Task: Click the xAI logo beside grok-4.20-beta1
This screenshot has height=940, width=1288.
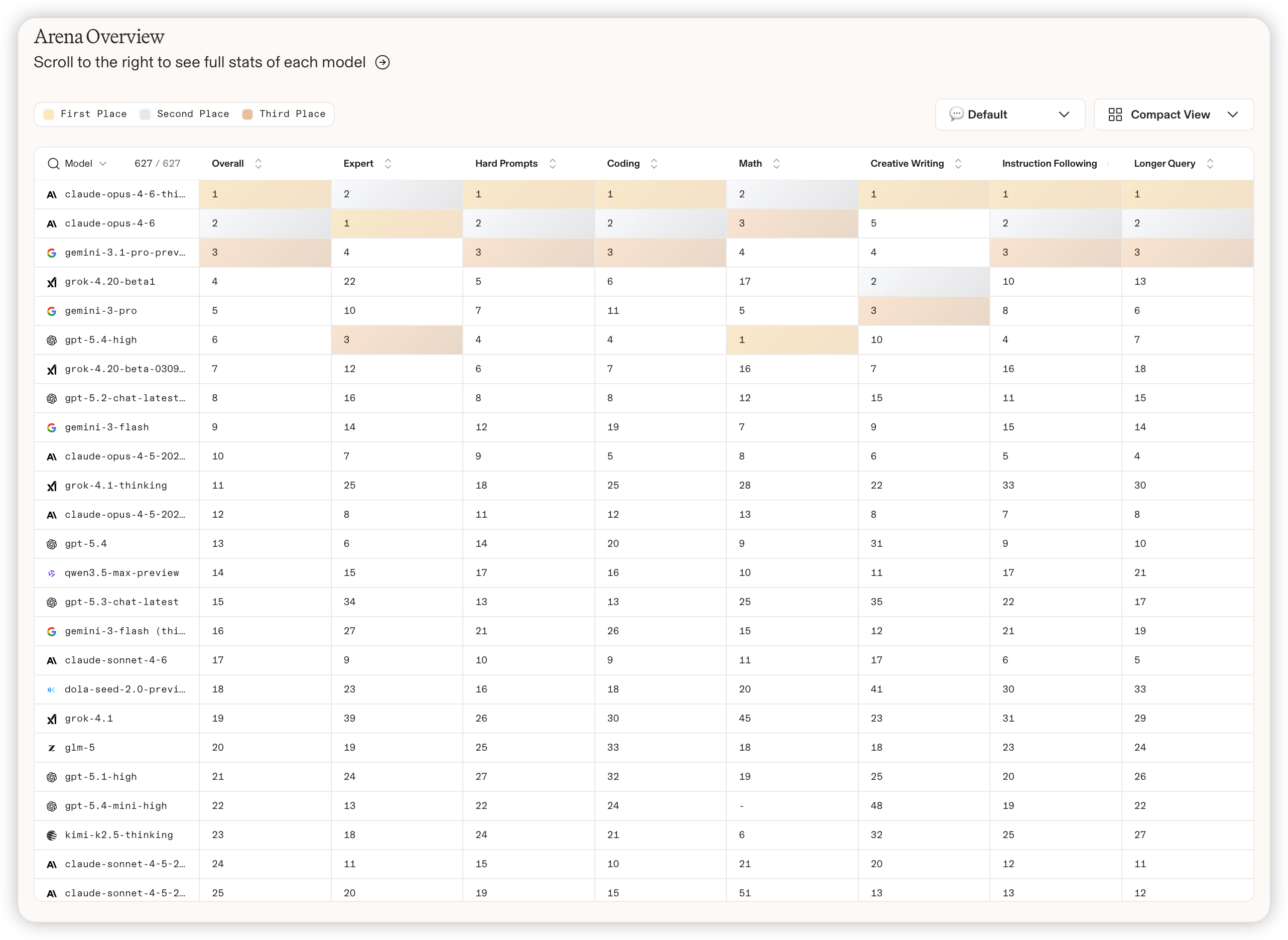Action: (x=52, y=282)
